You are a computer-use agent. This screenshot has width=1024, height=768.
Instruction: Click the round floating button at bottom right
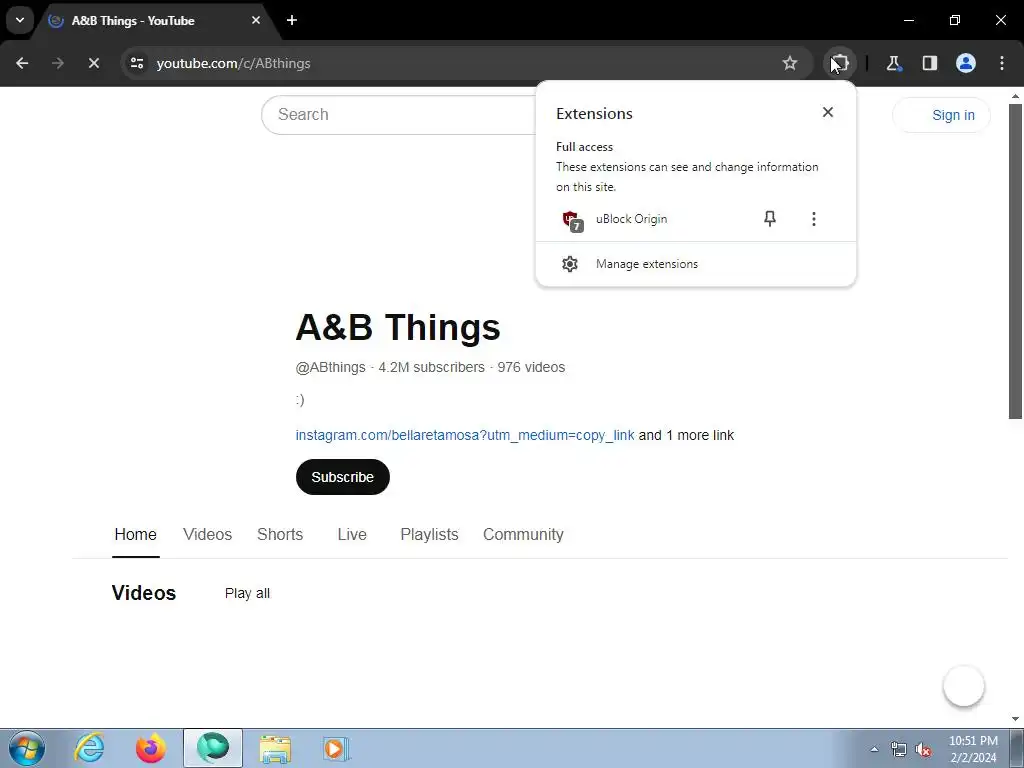[964, 686]
